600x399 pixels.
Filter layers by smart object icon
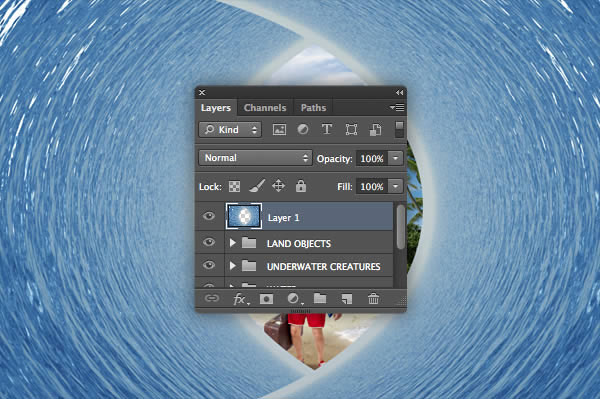click(x=375, y=130)
